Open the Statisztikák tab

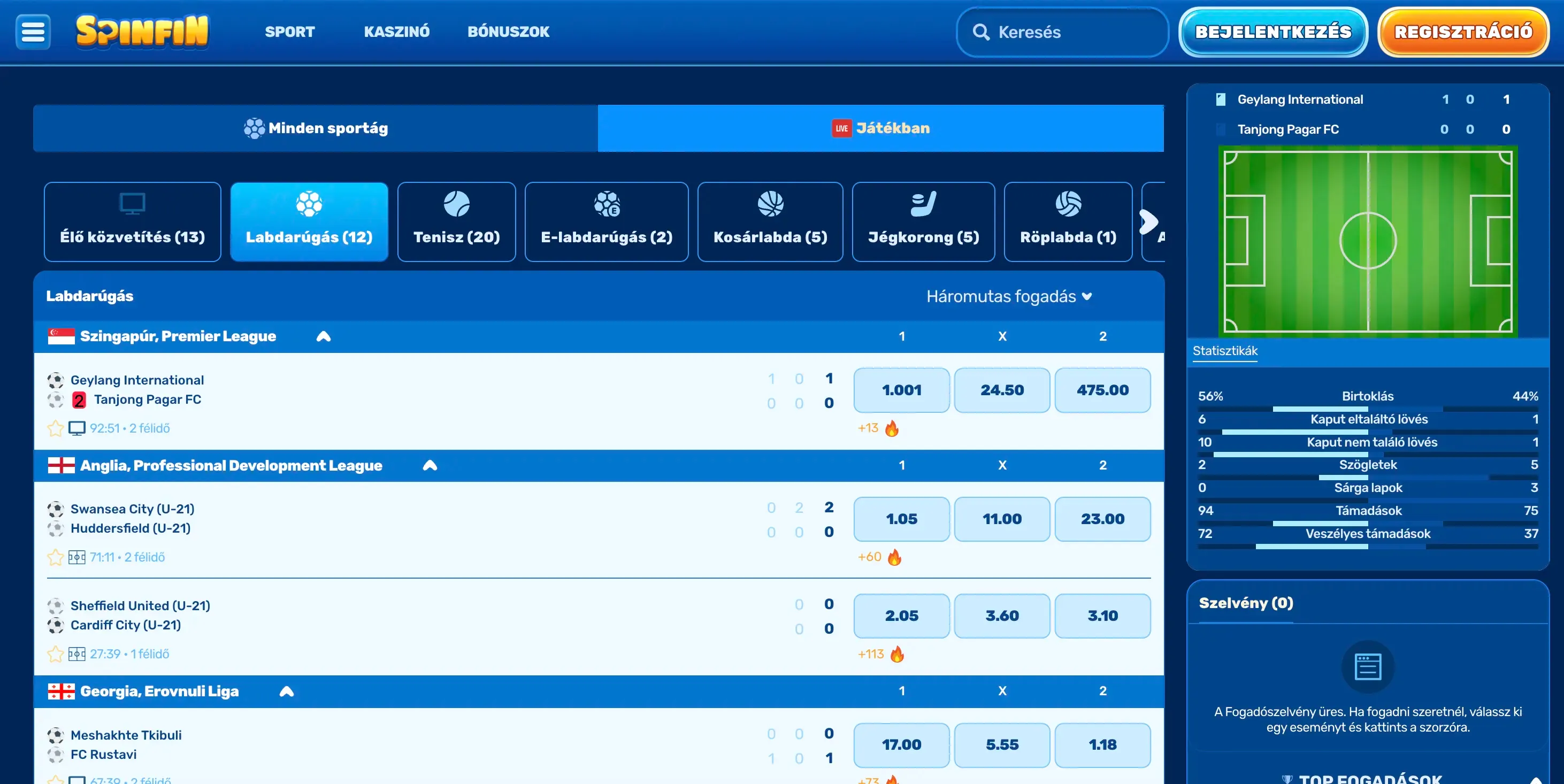tap(1224, 351)
